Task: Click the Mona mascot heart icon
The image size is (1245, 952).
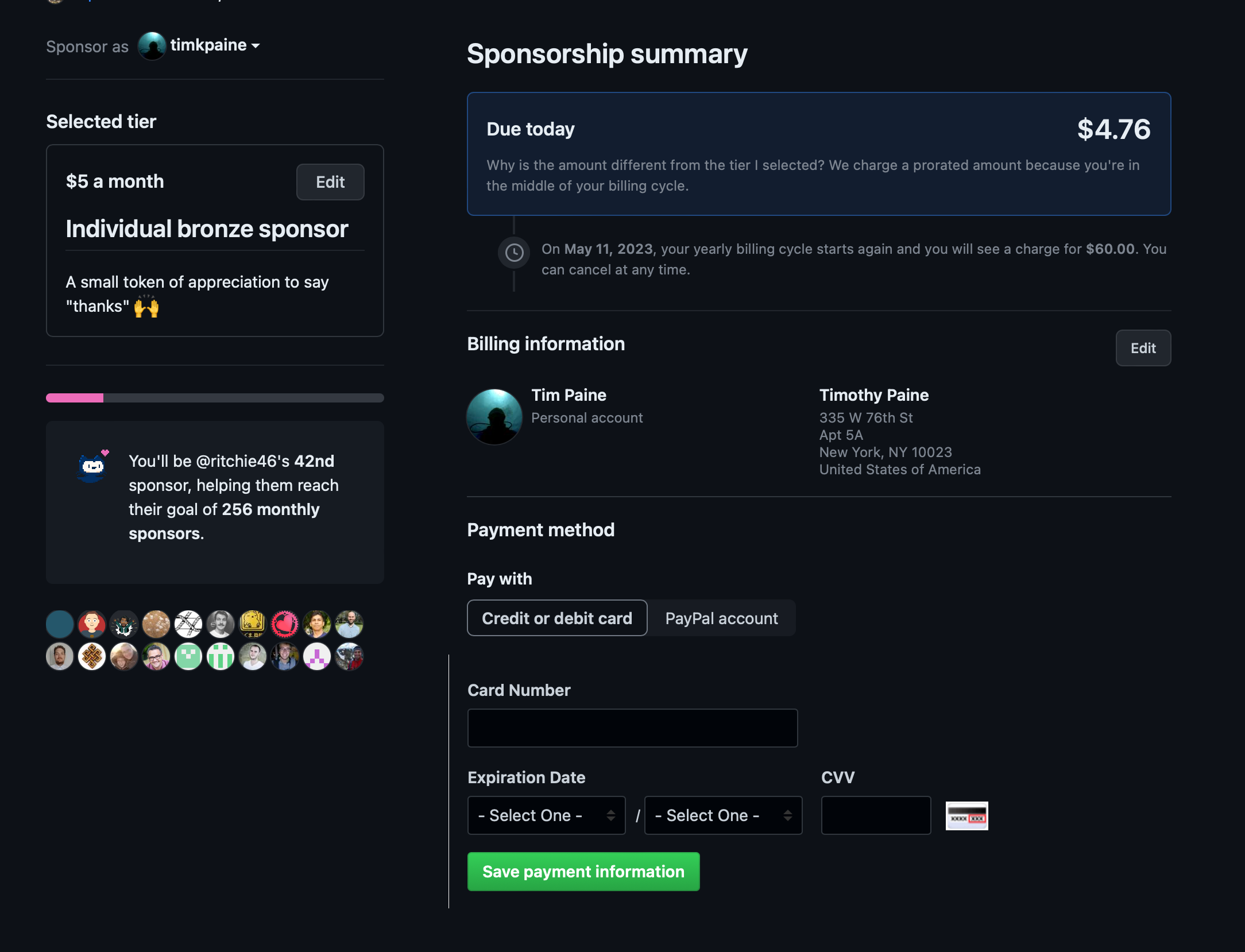Action: 92,466
